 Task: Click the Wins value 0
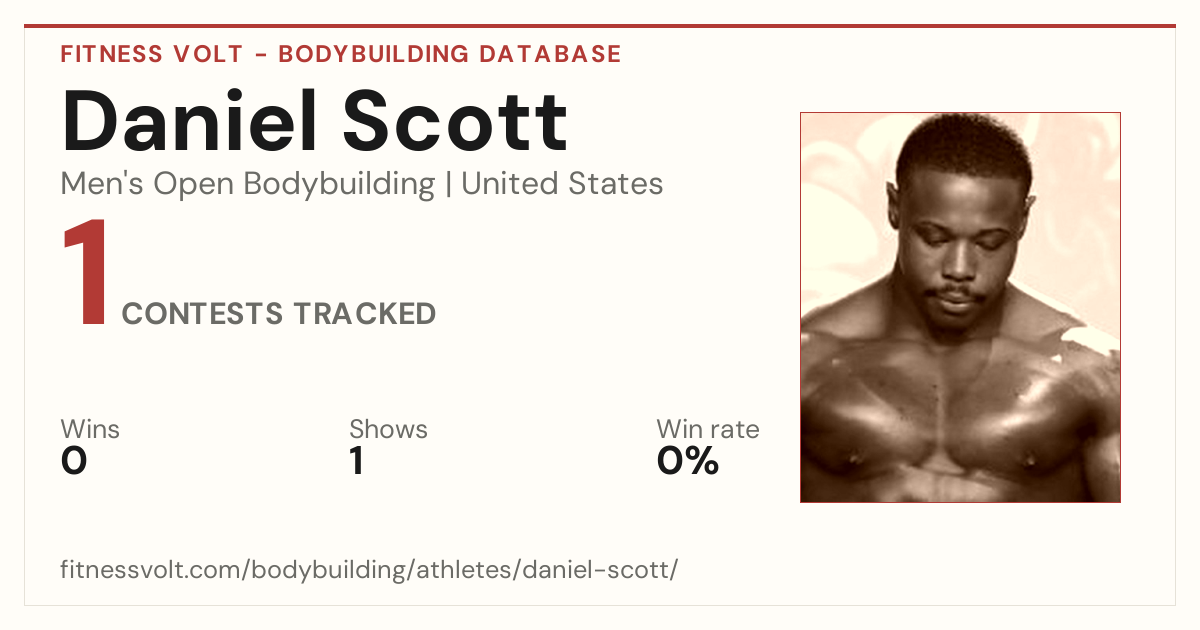(74, 461)
